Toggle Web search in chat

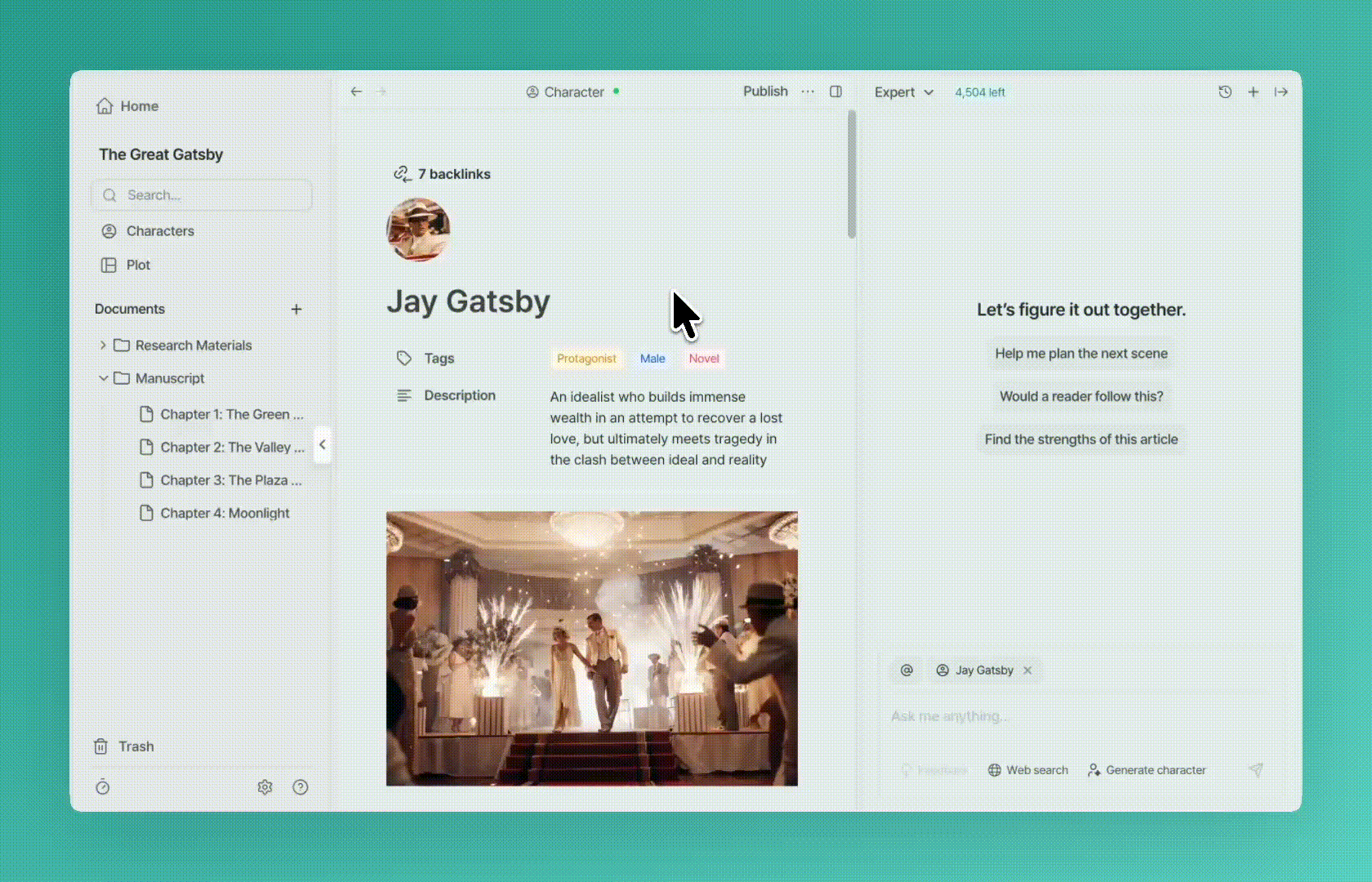pos(1027,770)
